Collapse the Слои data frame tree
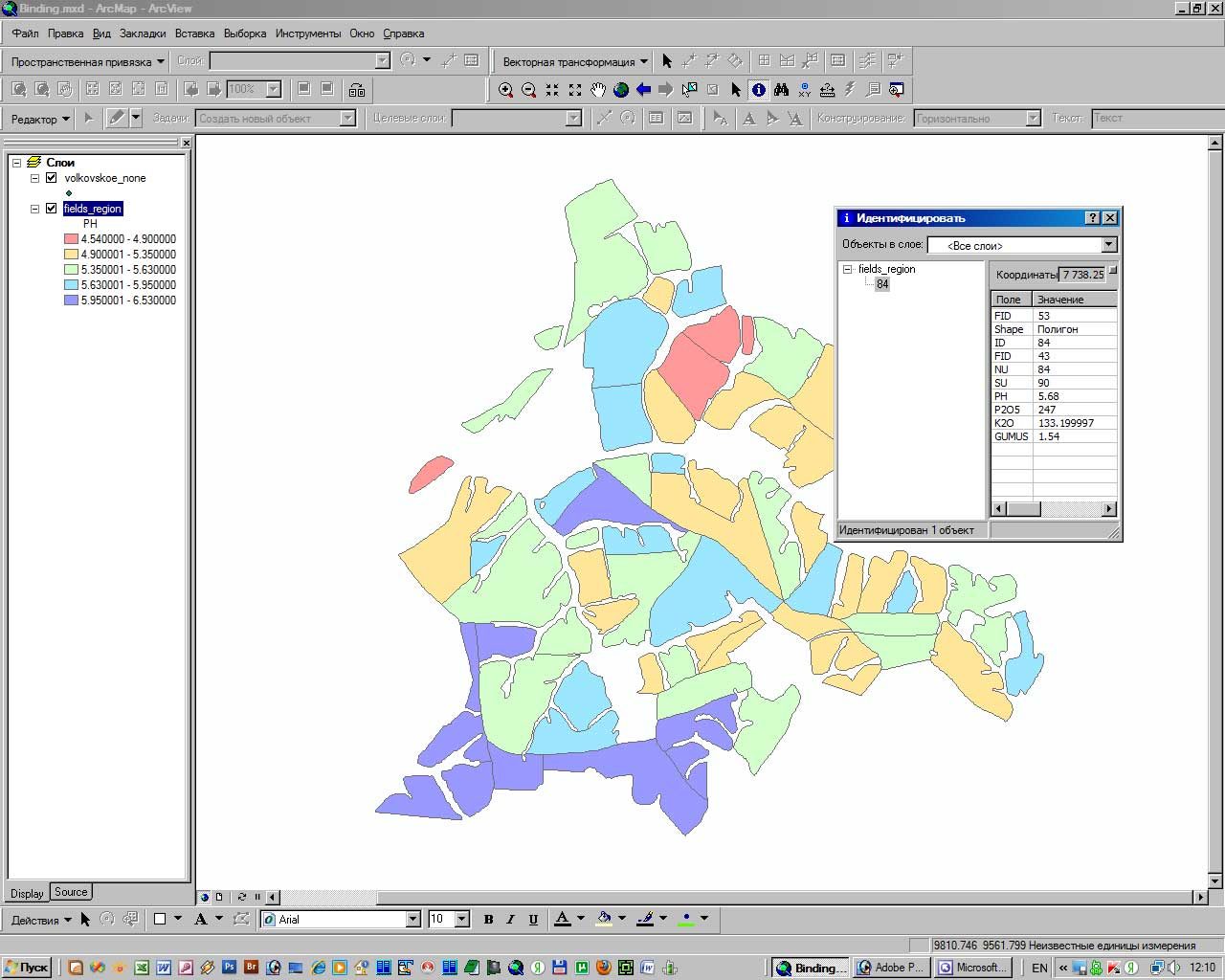Image resolution: width=1225 pixels, height=980 pixels. [17, 163]
